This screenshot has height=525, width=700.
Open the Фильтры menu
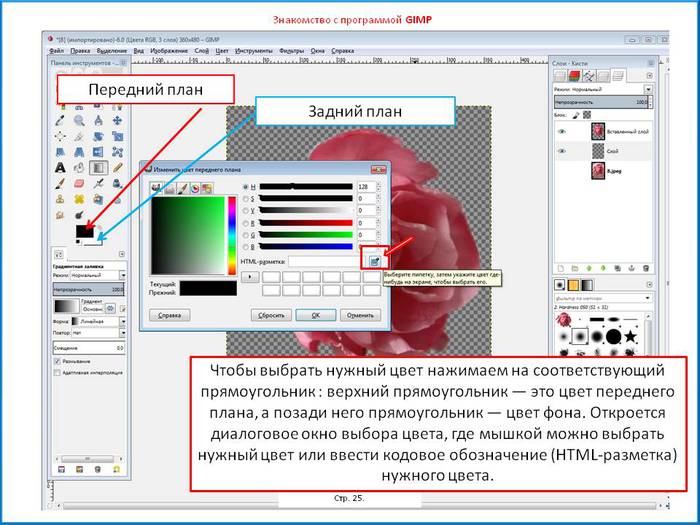[292, 51]
